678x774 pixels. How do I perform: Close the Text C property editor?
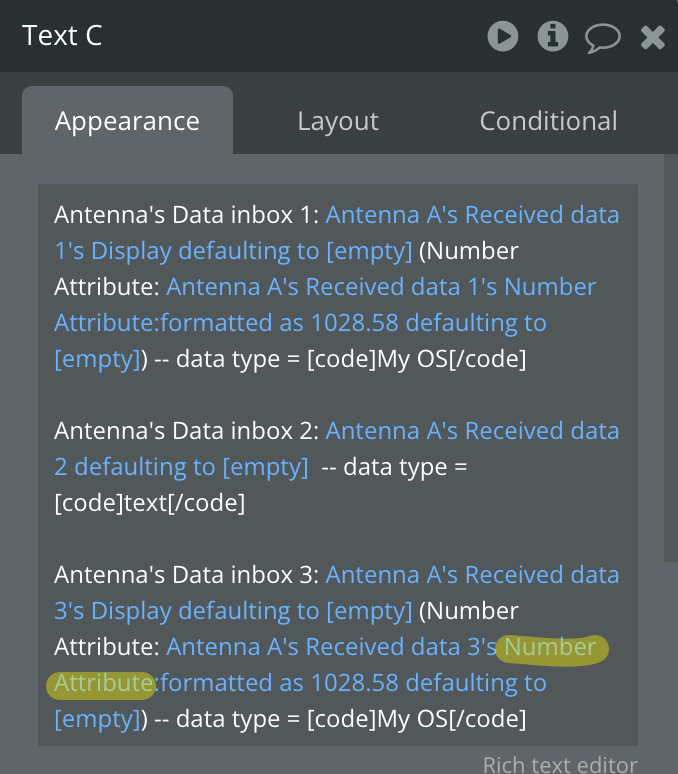pyautogui.click(x=652, y=38)
